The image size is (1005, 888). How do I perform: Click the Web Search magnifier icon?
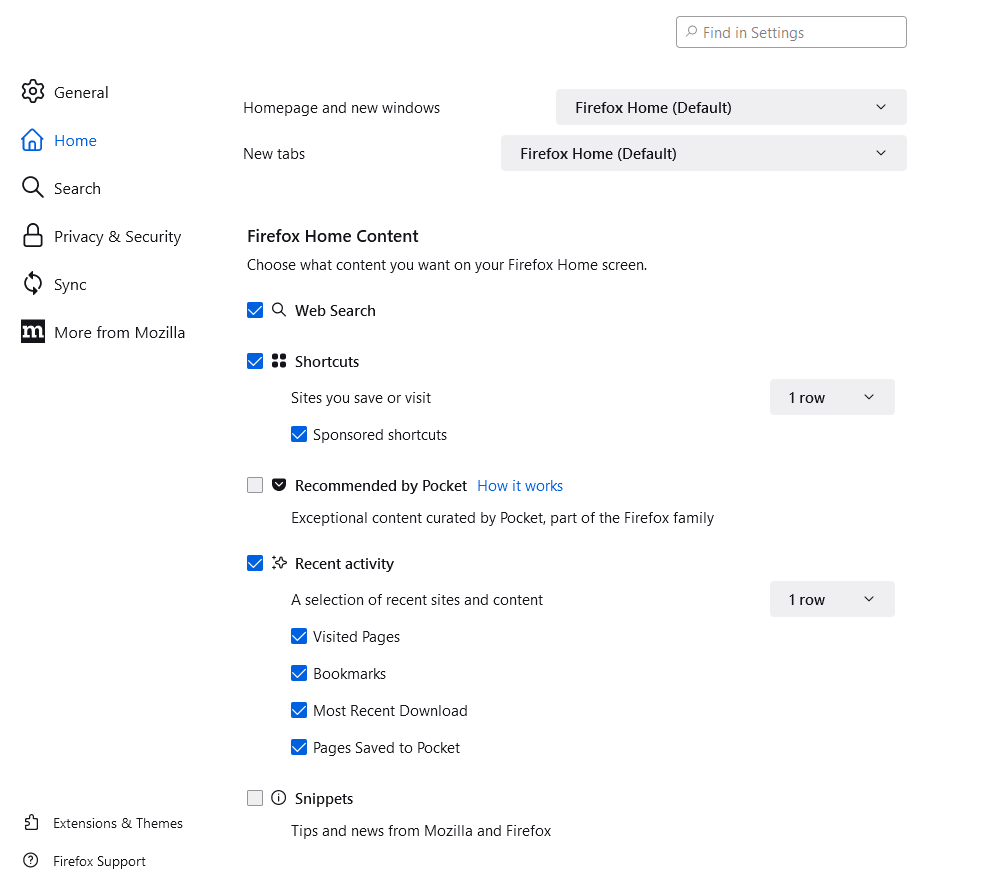coord(279,310)
